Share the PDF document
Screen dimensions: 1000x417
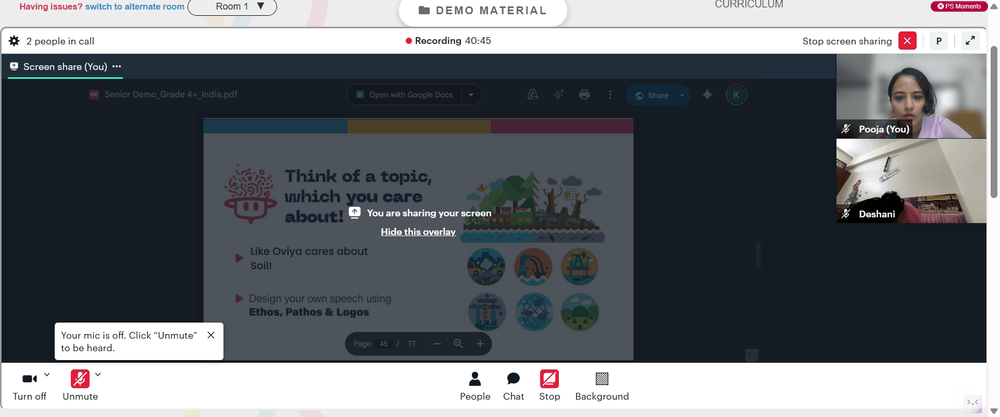click(x=651, y=95)
